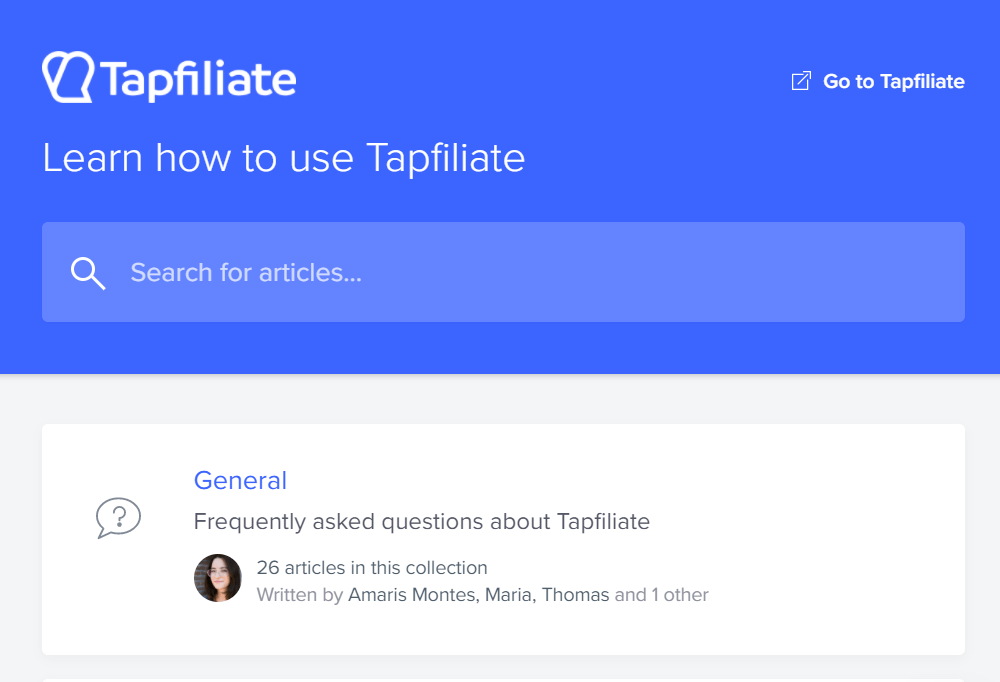Click the Written by label
The height and width of the screenshot is (682, 1000).
click(300, 595)
